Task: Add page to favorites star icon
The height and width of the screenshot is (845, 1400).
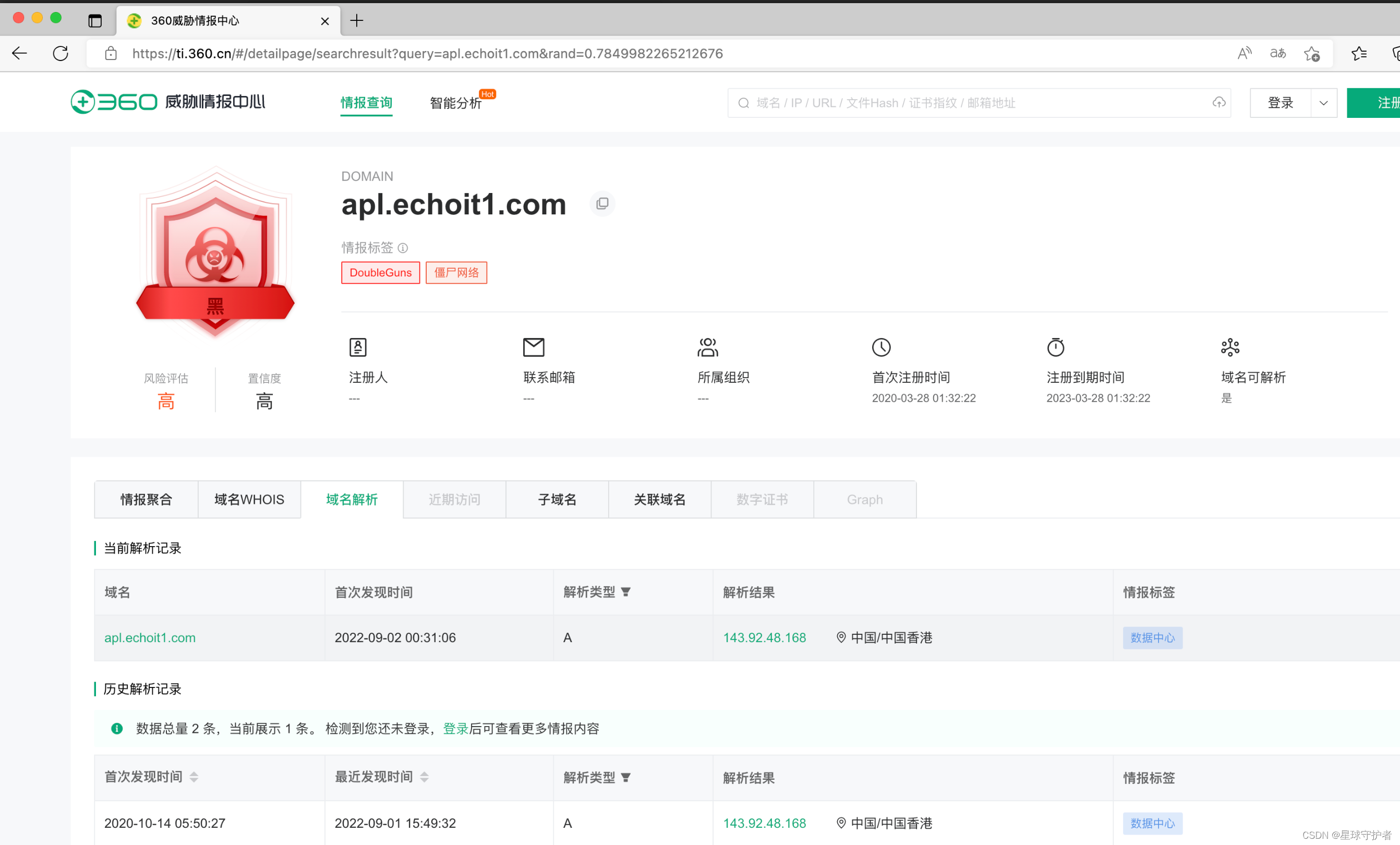Action: [1312, 53]
